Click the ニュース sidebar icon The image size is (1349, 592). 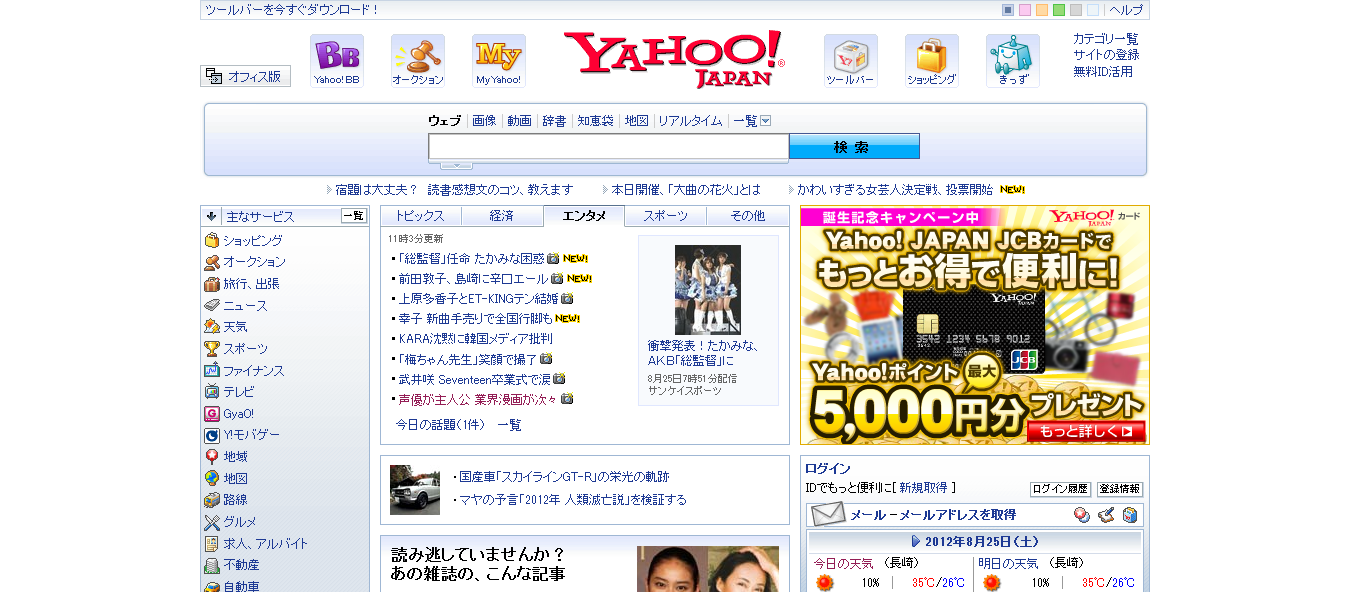(212, 306)
